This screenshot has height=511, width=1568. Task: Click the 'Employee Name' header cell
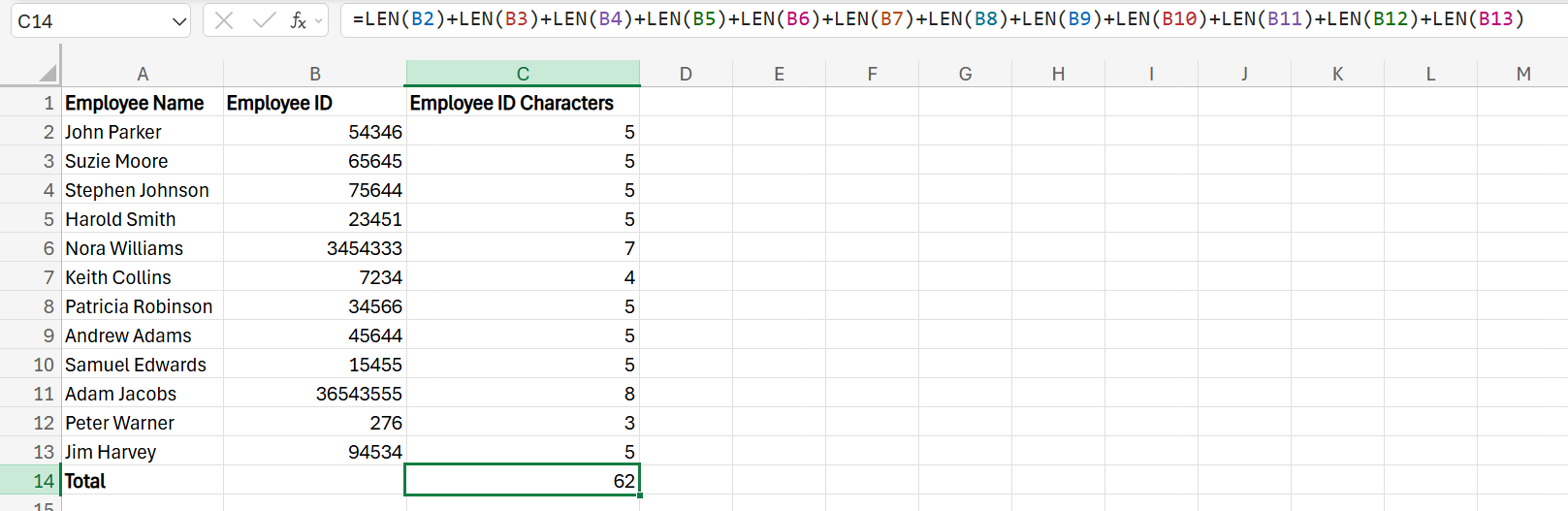pyautogui.click(x=143, y=103)
